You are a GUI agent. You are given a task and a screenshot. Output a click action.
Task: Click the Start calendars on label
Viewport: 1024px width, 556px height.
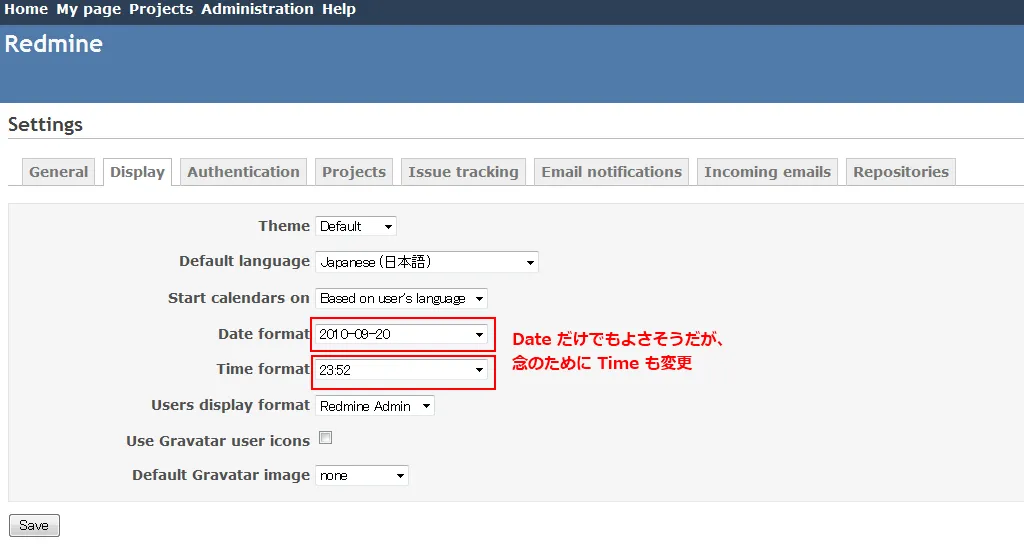pos(238,298)
